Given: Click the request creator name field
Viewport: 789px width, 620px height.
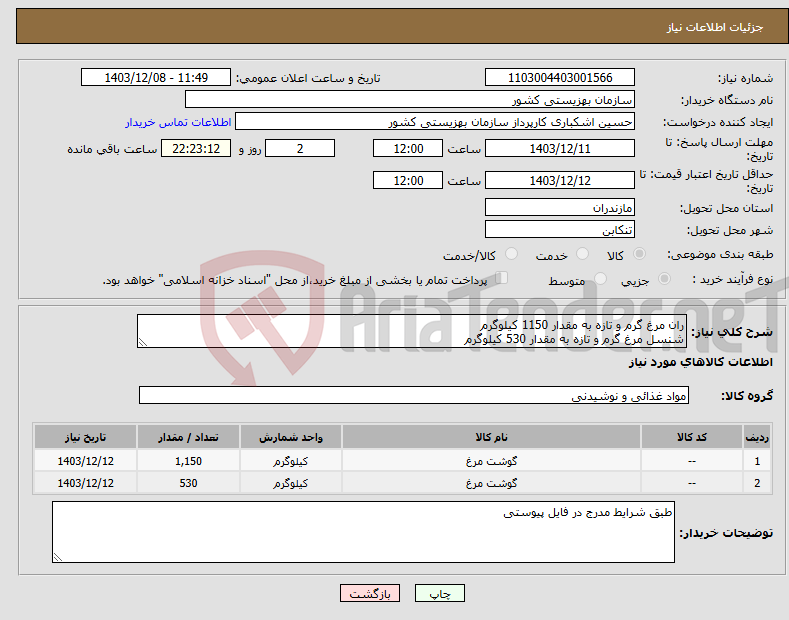Looking at the screenshot, I should [x=435, y=122].
